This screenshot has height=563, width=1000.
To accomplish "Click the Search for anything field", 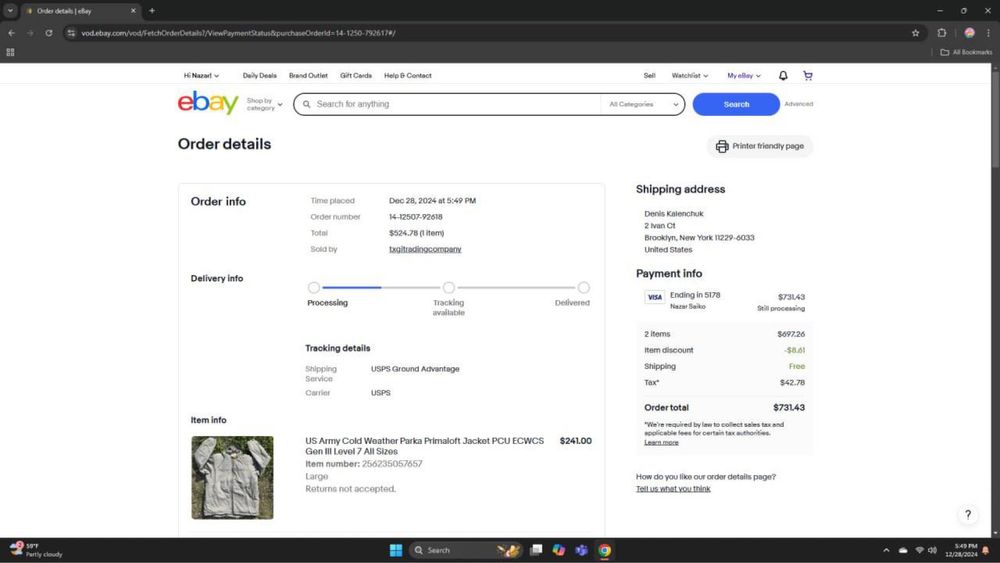I will (x=446, y=104).
